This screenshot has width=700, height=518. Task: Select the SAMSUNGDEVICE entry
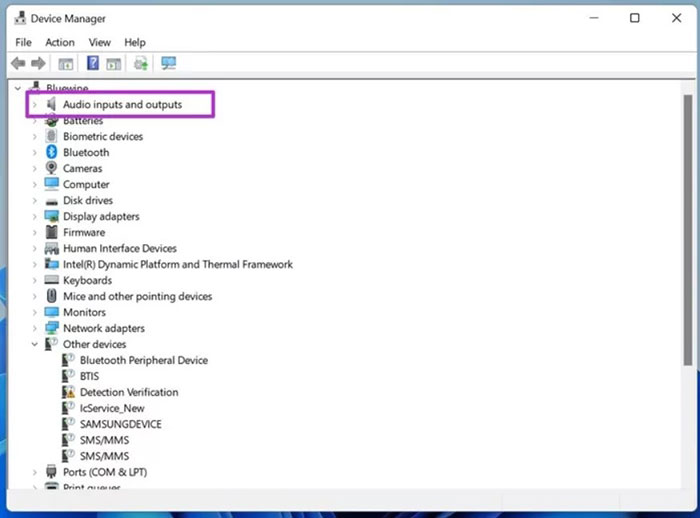point(120,424)
